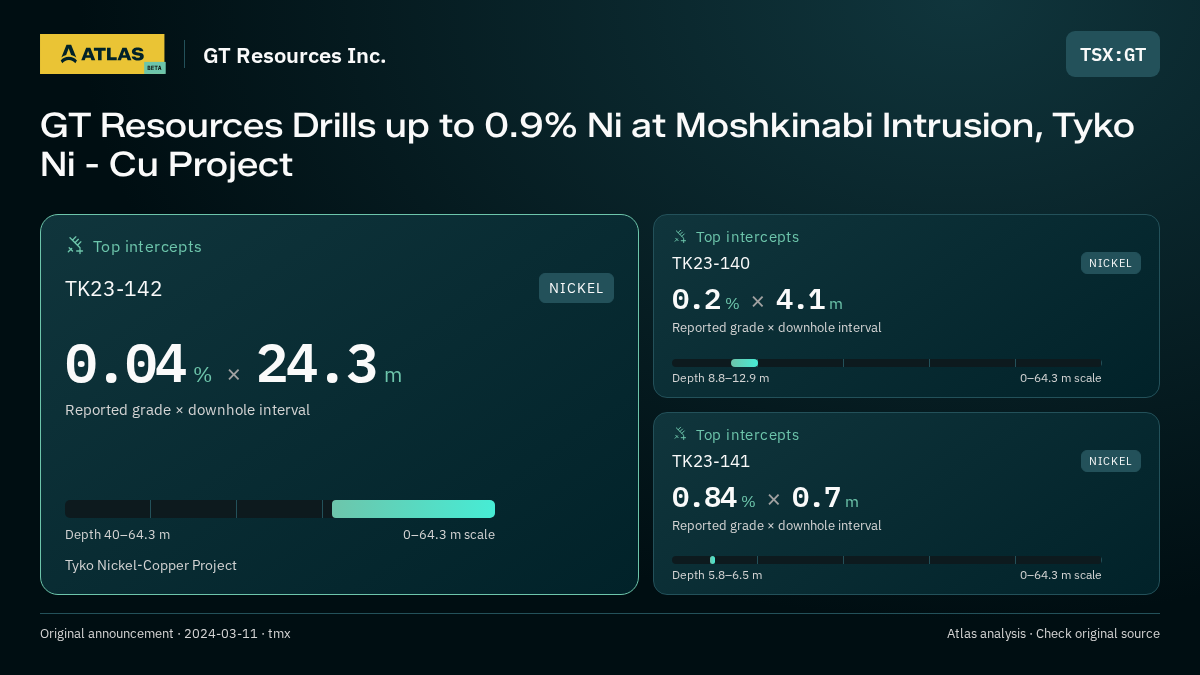Click the TK23-141 depth bar marker
The image size is (1200, 675).
(712, 560)
